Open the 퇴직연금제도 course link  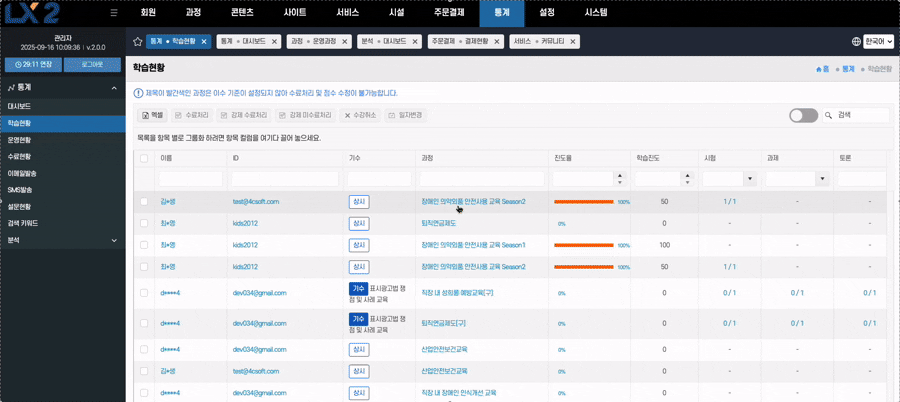click(x=441, y=223)
